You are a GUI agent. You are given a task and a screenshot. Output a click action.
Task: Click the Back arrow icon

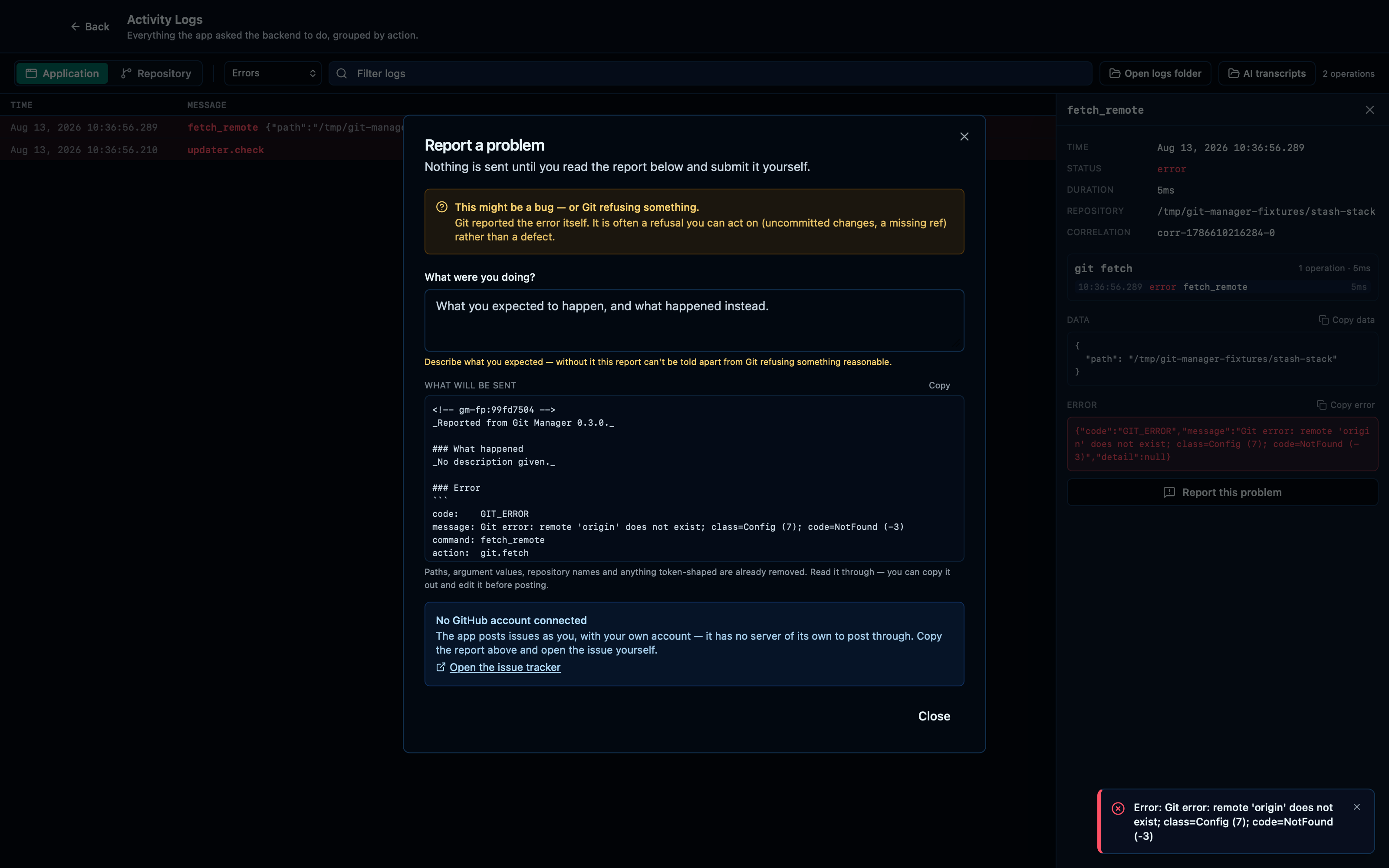75,26
